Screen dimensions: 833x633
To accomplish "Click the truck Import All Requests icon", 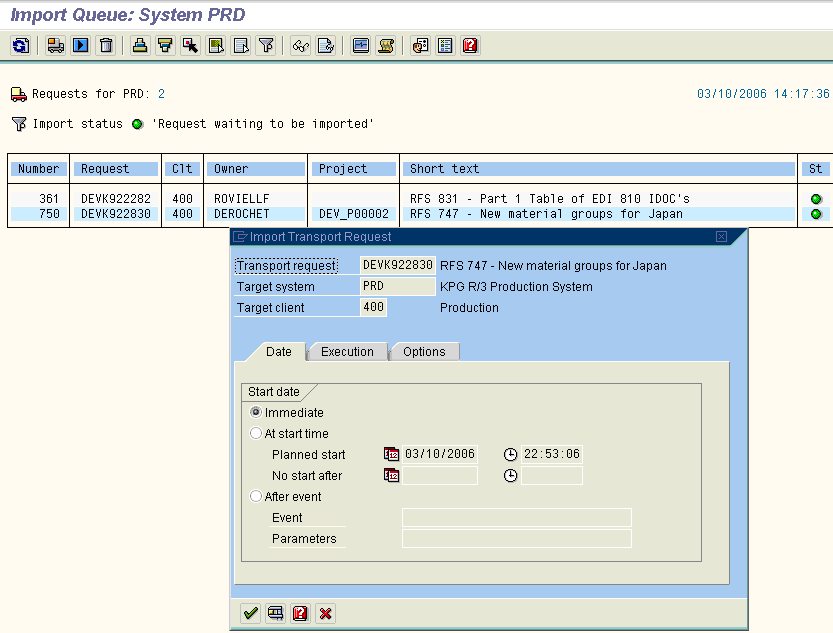I will point(55,46).
